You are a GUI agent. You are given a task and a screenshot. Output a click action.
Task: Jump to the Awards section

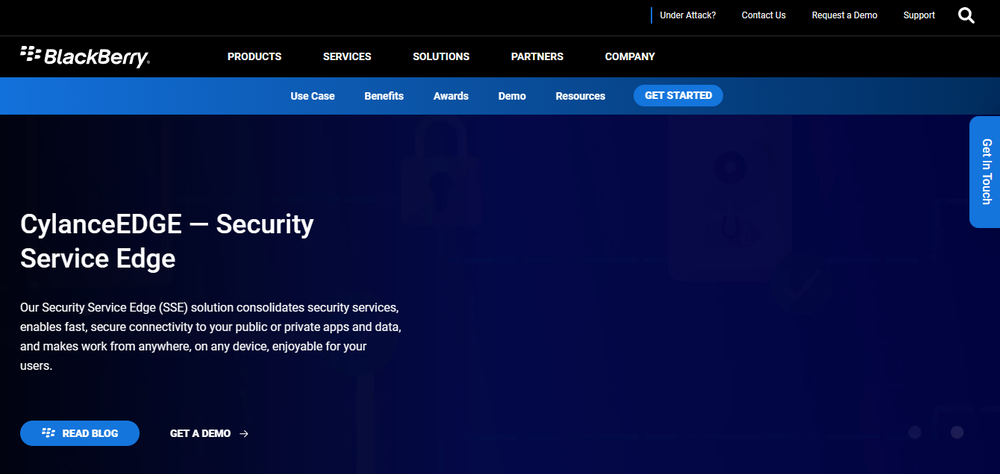click(451, 96)
